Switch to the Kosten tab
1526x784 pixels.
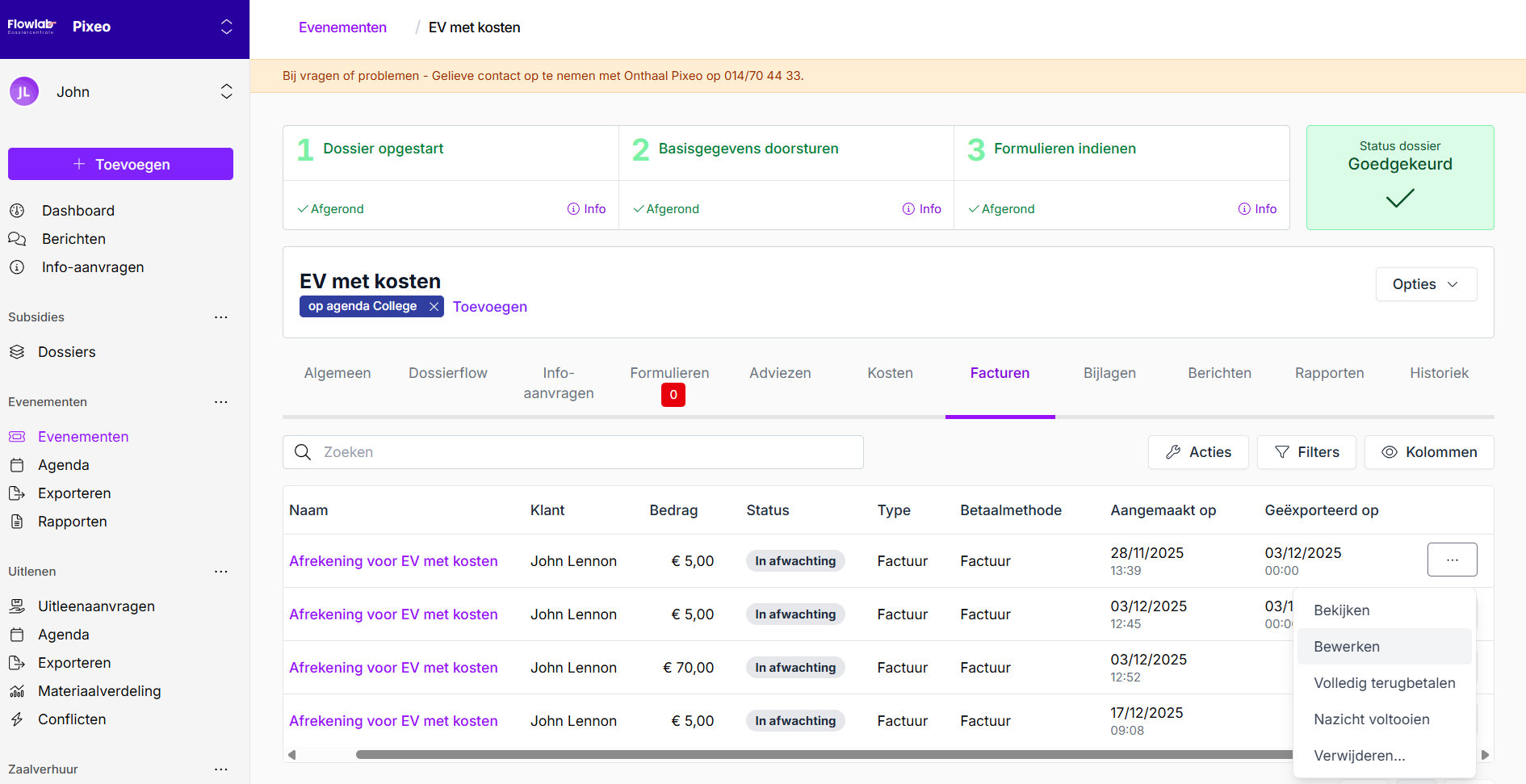(890, 373)
